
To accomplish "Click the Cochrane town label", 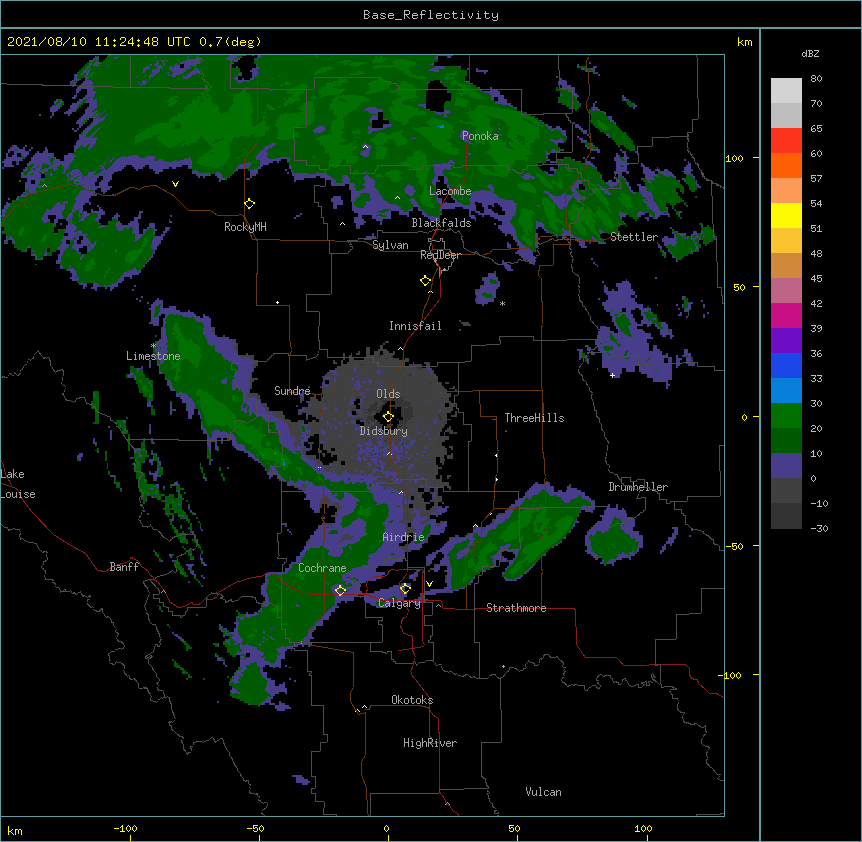I will 322,568.
